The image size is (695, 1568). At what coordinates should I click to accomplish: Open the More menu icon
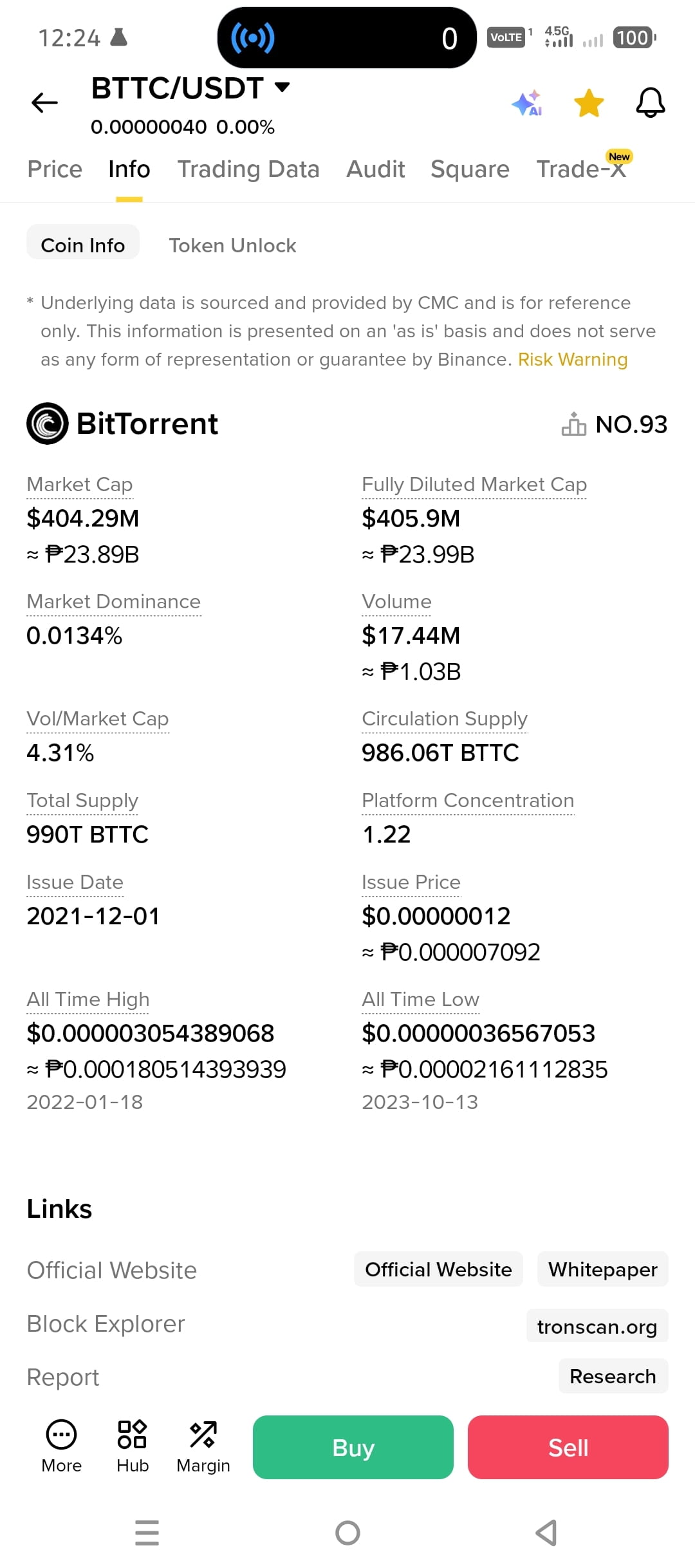point(62,1434)
